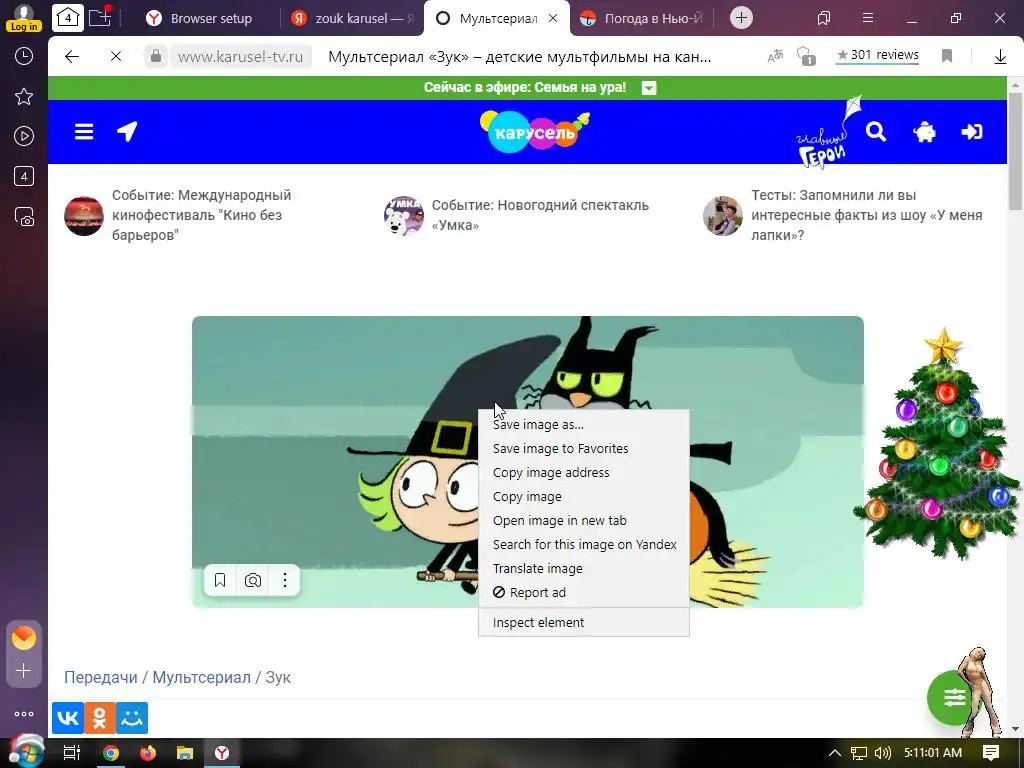Open the home tab group icon
The width and height of the screenshot is (1024, 768).
coord(67,18)
